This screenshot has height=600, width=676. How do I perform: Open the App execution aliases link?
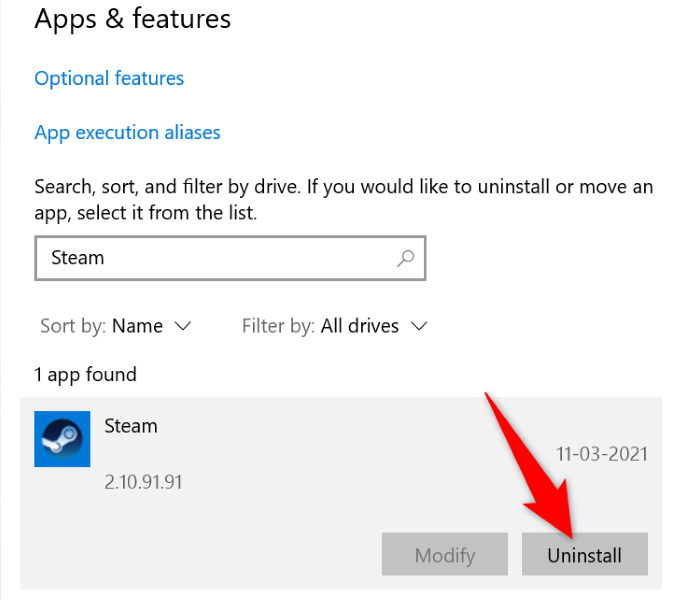(x=127, y=132)
